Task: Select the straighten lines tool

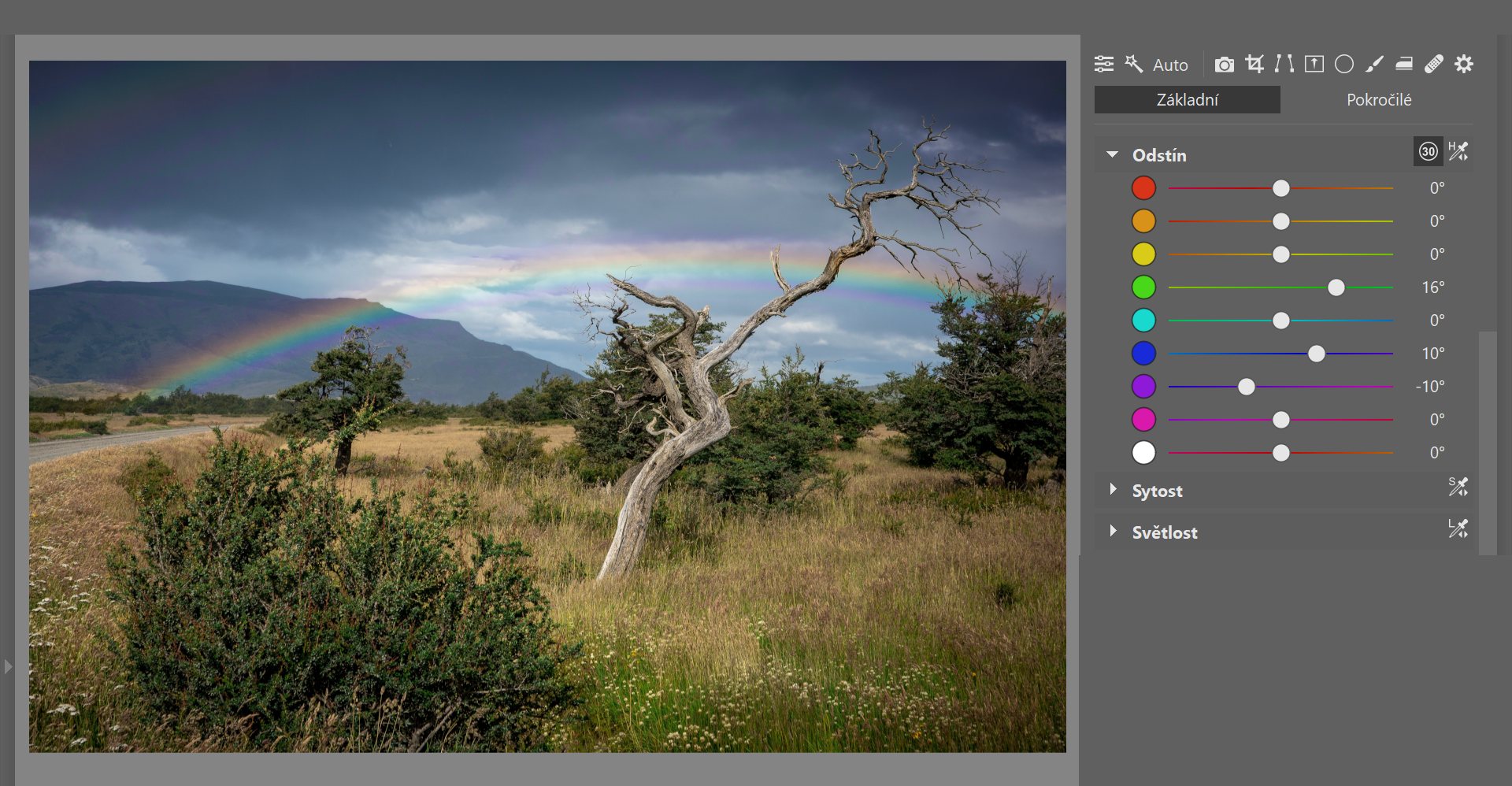Action: coord(1284,64)
